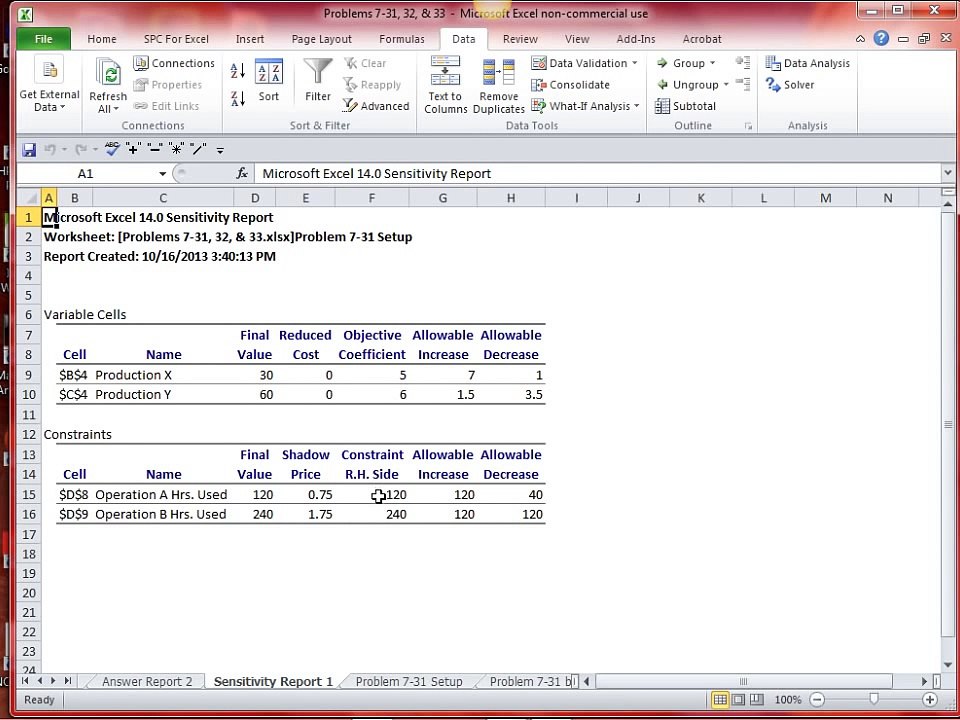Image resolution: width=960 pixels, height=720 pixels.
Task: Click zoom in plus button
Action: 929,699
